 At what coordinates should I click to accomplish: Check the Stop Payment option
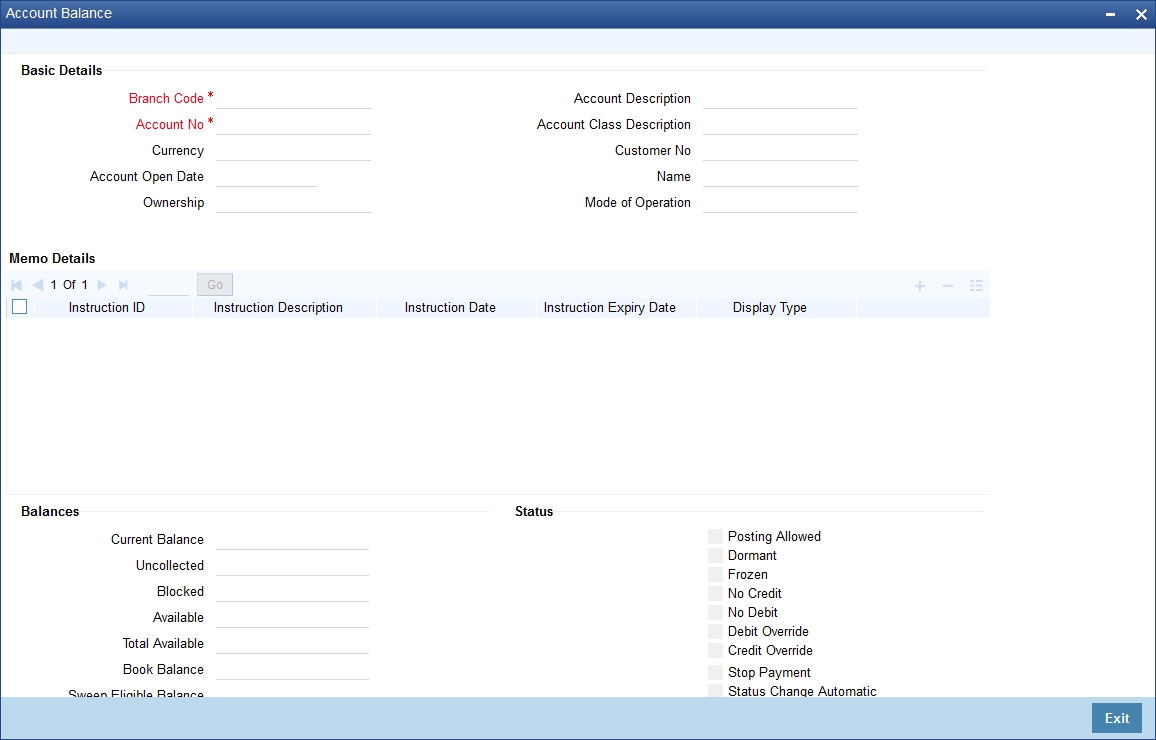coord(715,672)
